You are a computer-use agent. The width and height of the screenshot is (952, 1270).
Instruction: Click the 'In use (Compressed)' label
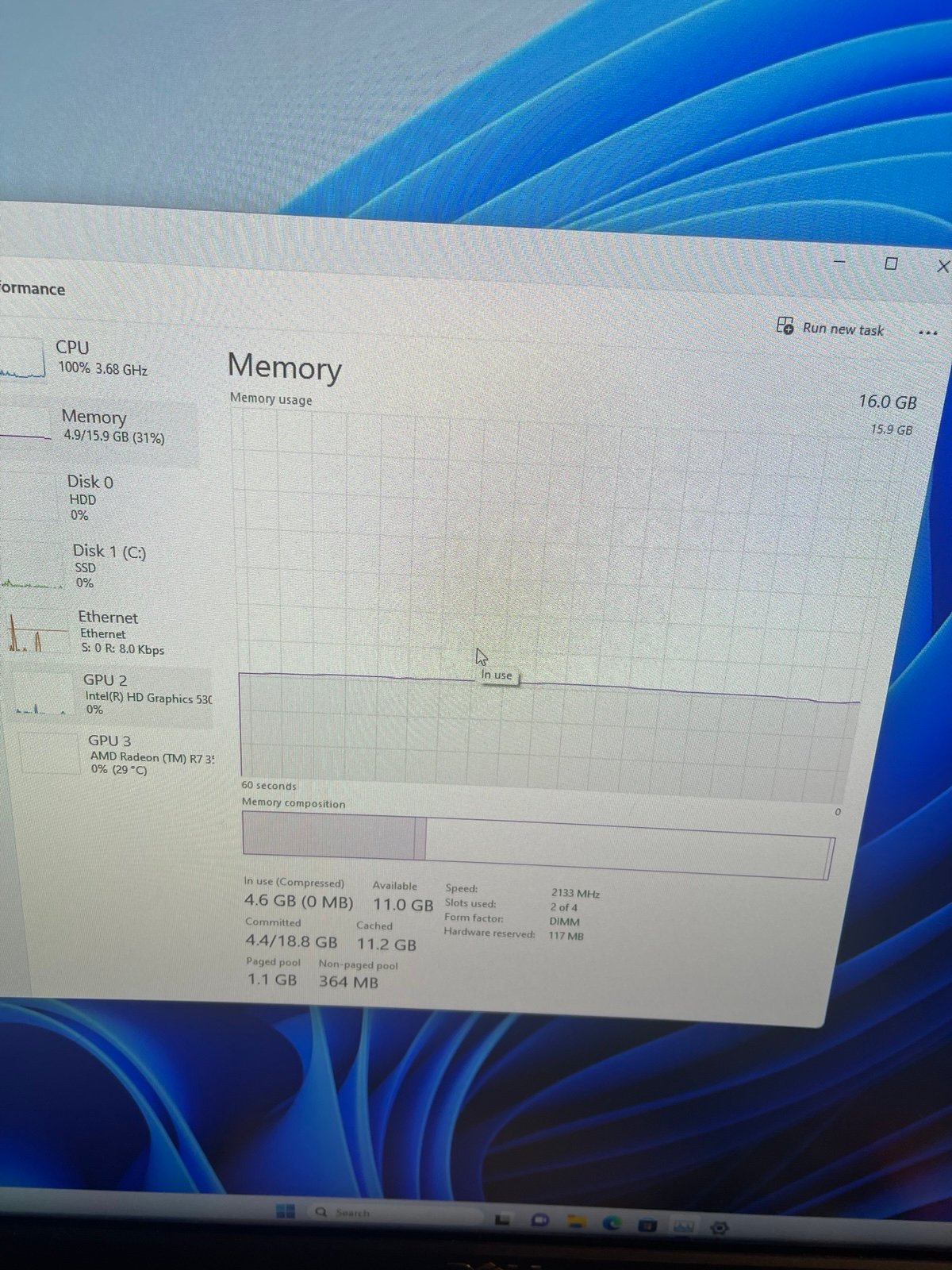pos(294,883)
